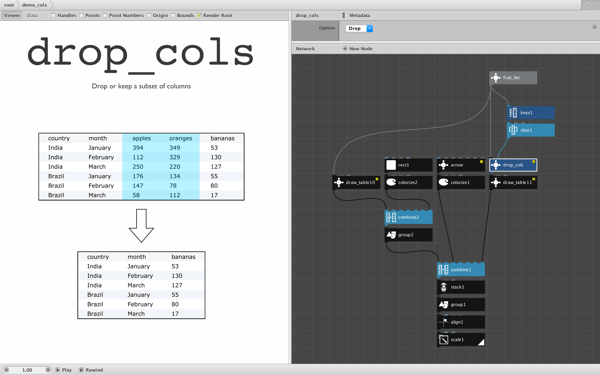Click the frame number field showing 1.00
The height and width of the screenshot is (375, 600).
pos(27,370)
